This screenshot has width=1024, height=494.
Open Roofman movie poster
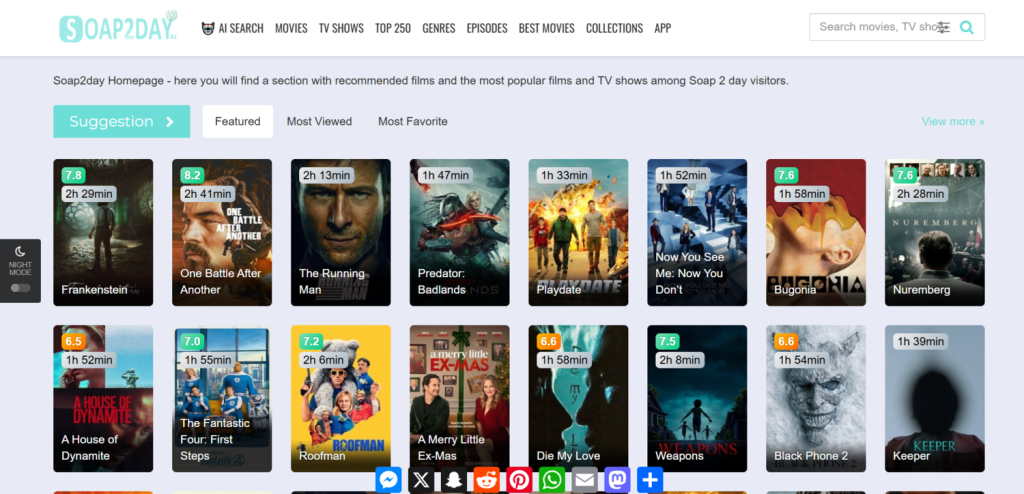[x=341, y=399]
